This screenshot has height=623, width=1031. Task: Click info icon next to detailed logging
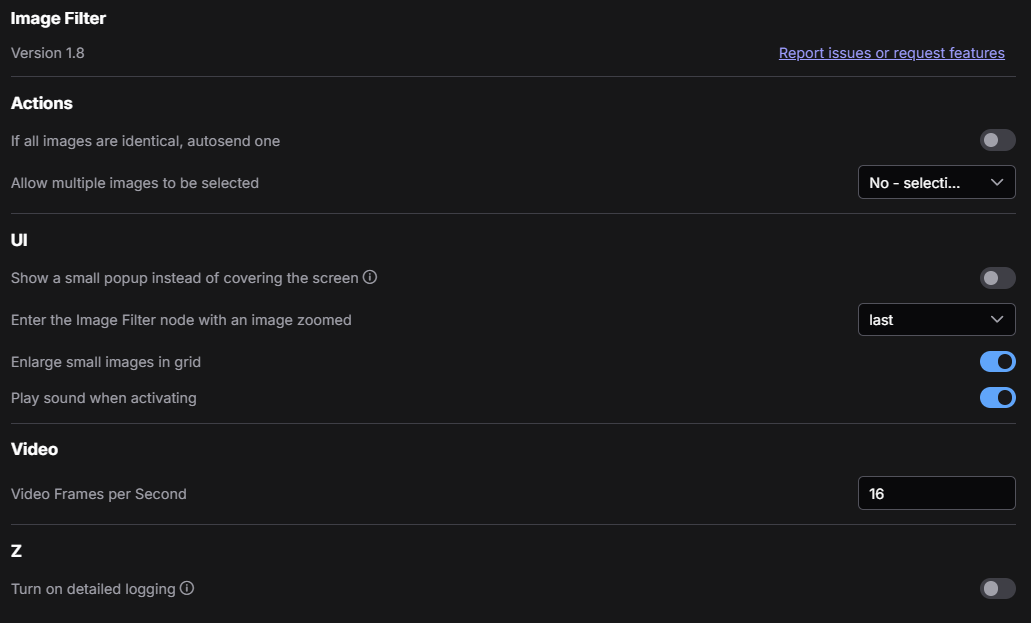click(x=187, y=588)
